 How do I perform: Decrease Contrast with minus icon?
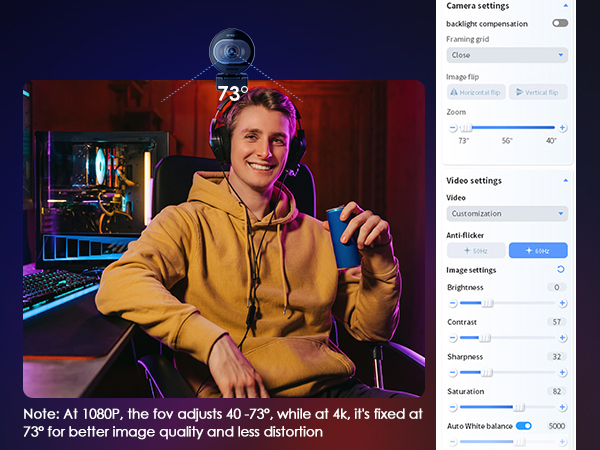(x=452, y=338)
